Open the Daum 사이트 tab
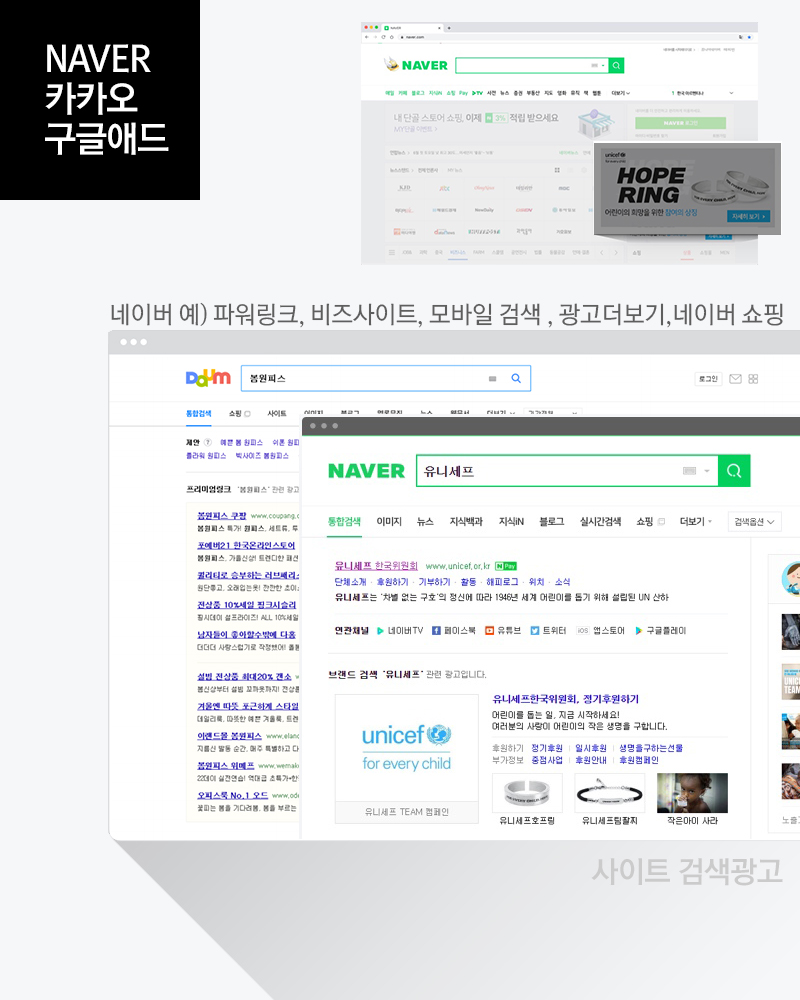Viewport: 800px width, 1000px height. click(277, 413)
